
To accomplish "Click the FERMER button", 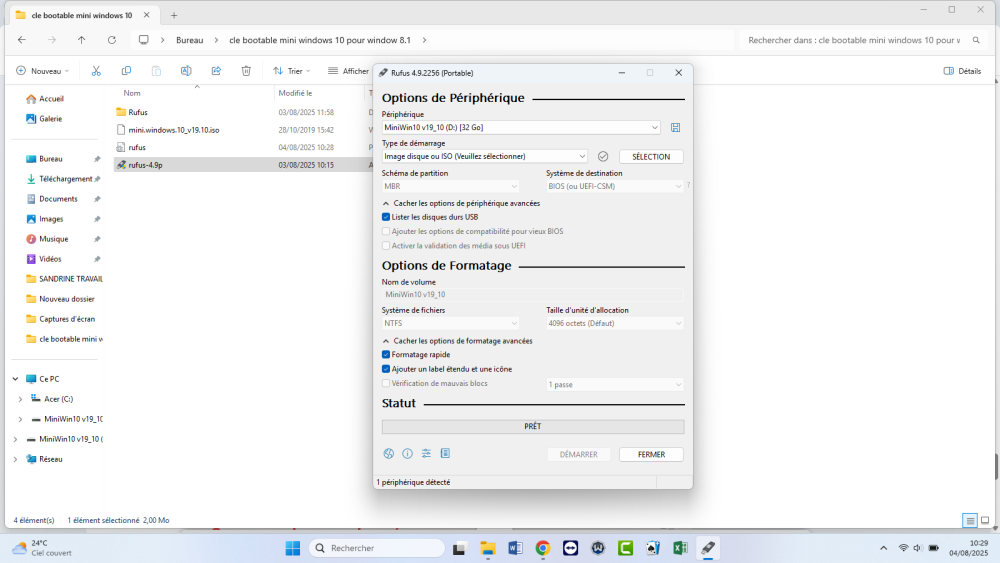I will click(651, 454).
